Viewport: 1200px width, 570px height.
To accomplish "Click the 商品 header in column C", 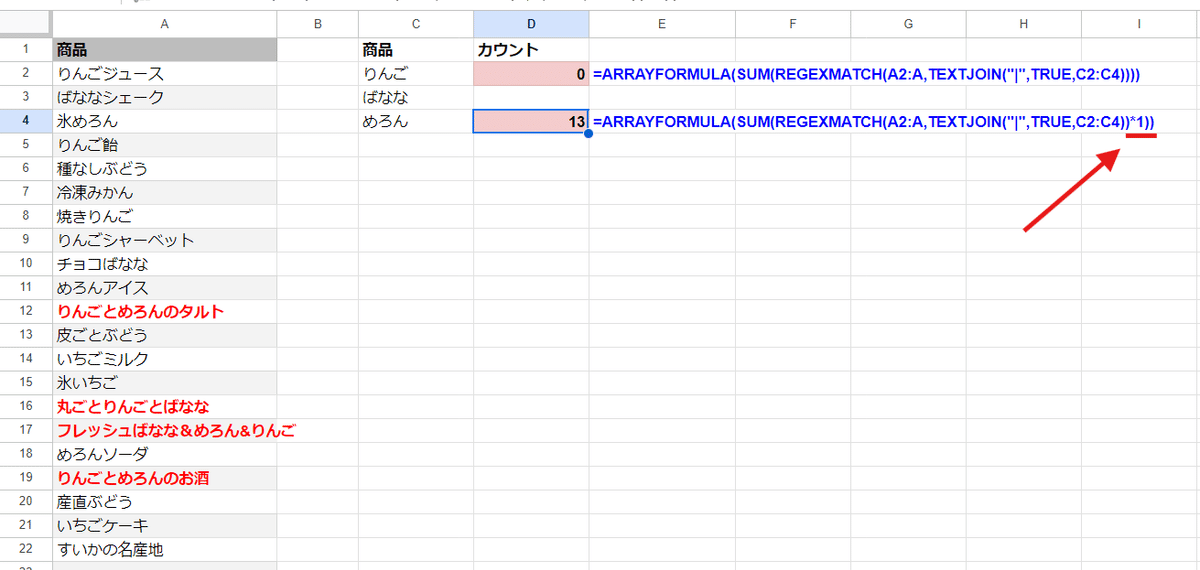I will [x=416, y=50].
